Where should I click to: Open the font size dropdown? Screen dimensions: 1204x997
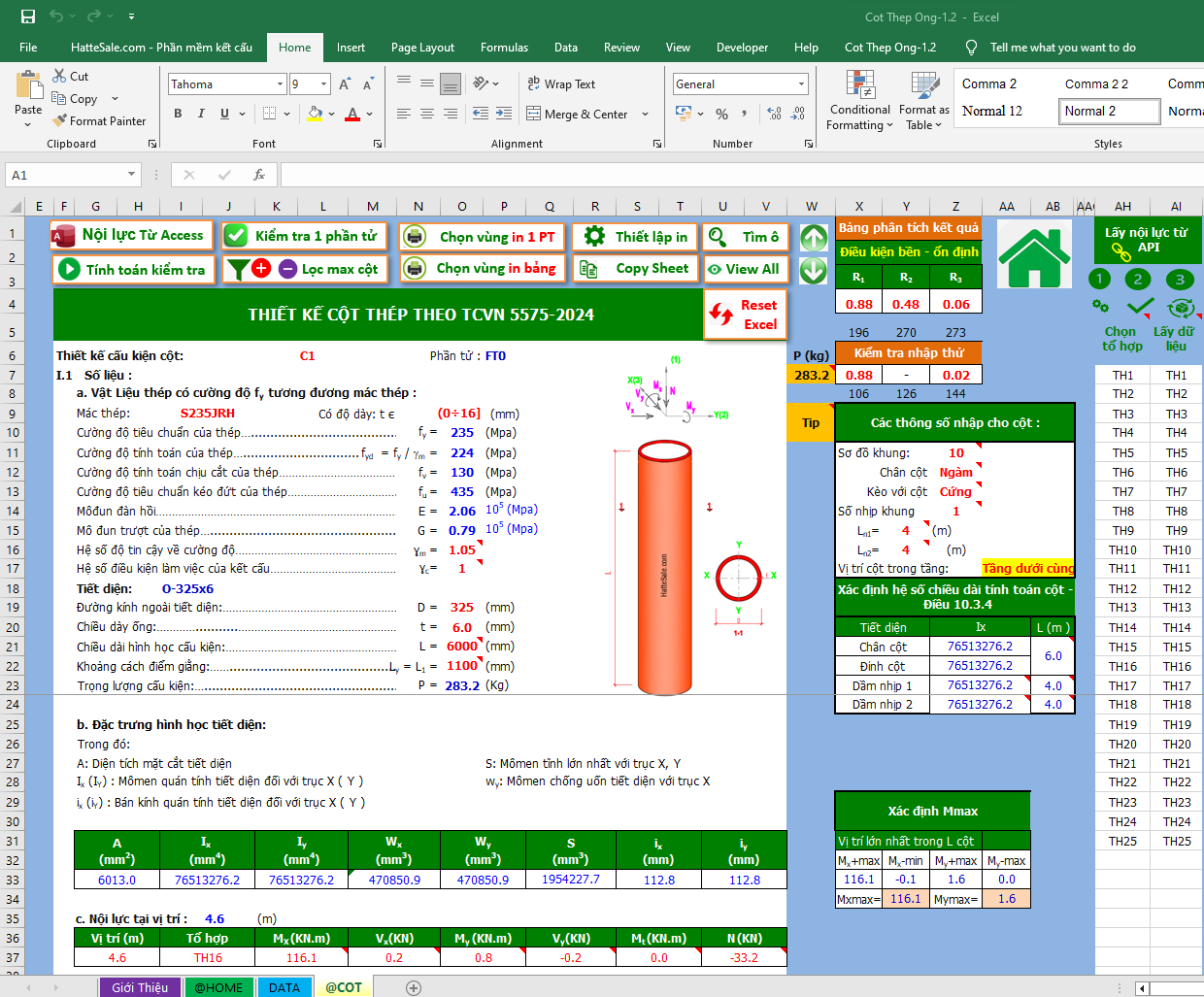[324, 84]
